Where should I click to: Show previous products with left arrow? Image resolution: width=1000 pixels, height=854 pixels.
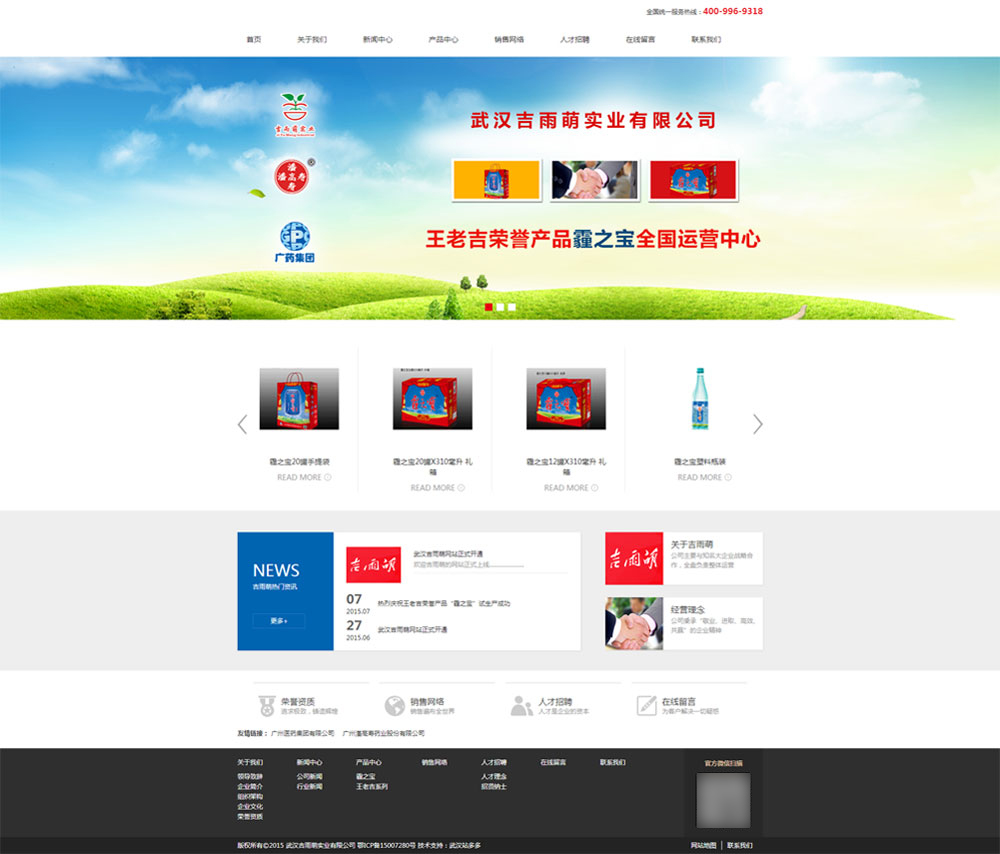point(242,424)
